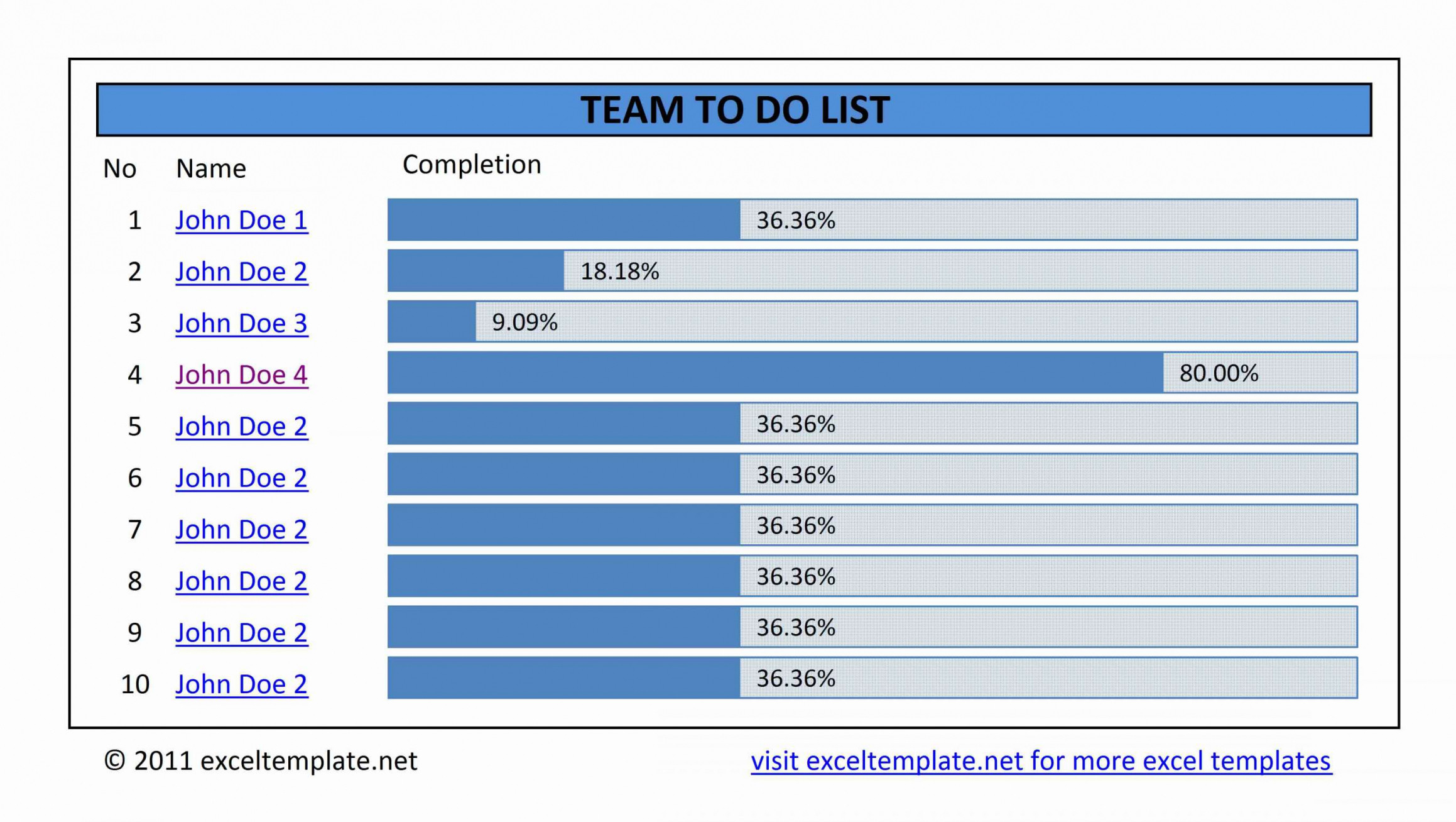Open the John Doe 2 link in row 5
The height and width of the screenshot is (822, 1456).
pyautogui.click(x=241, y=427)
